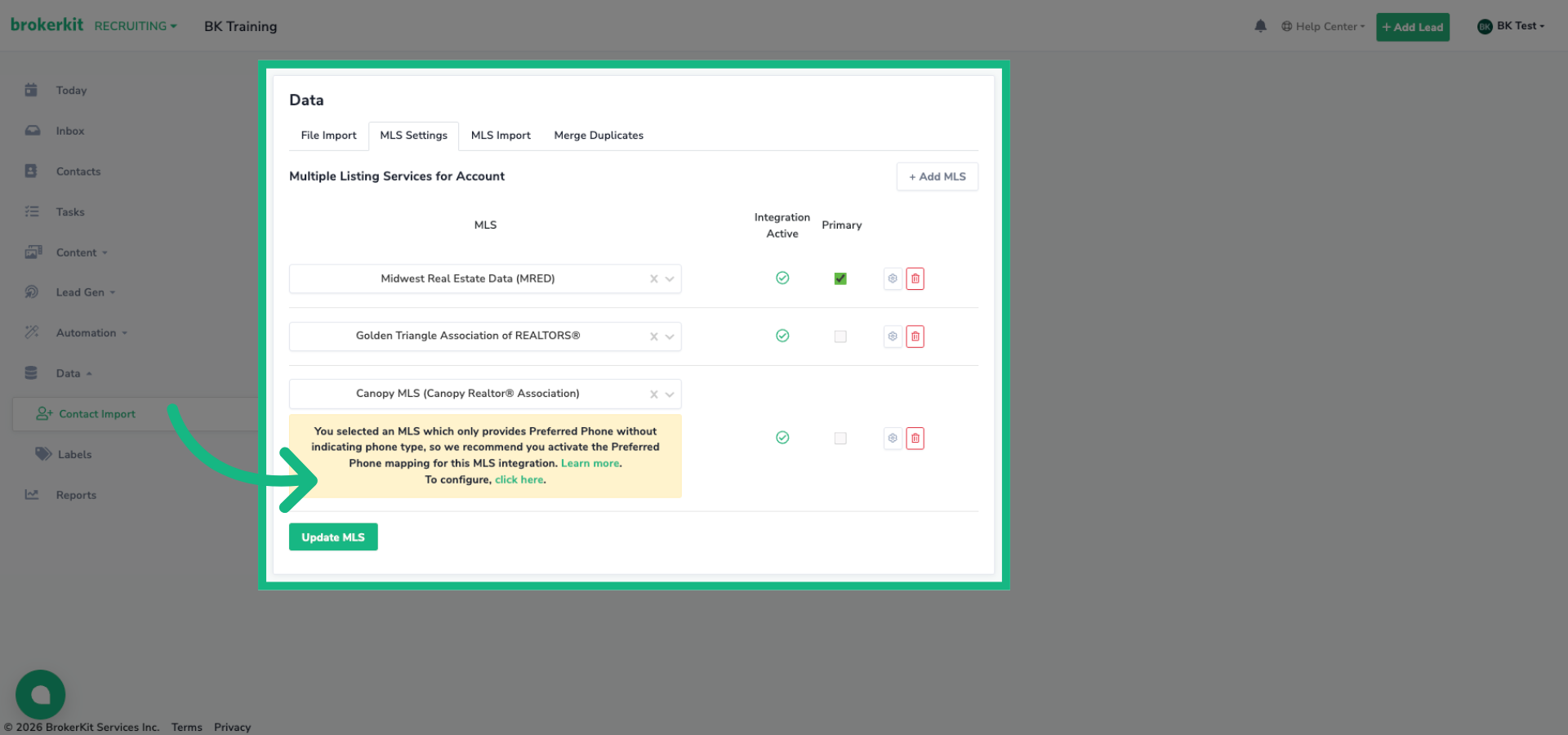This screenshot has height=735, width=1568.
Task: Clear the Canopy MLS selection with X
Action: tap(653, 394)
